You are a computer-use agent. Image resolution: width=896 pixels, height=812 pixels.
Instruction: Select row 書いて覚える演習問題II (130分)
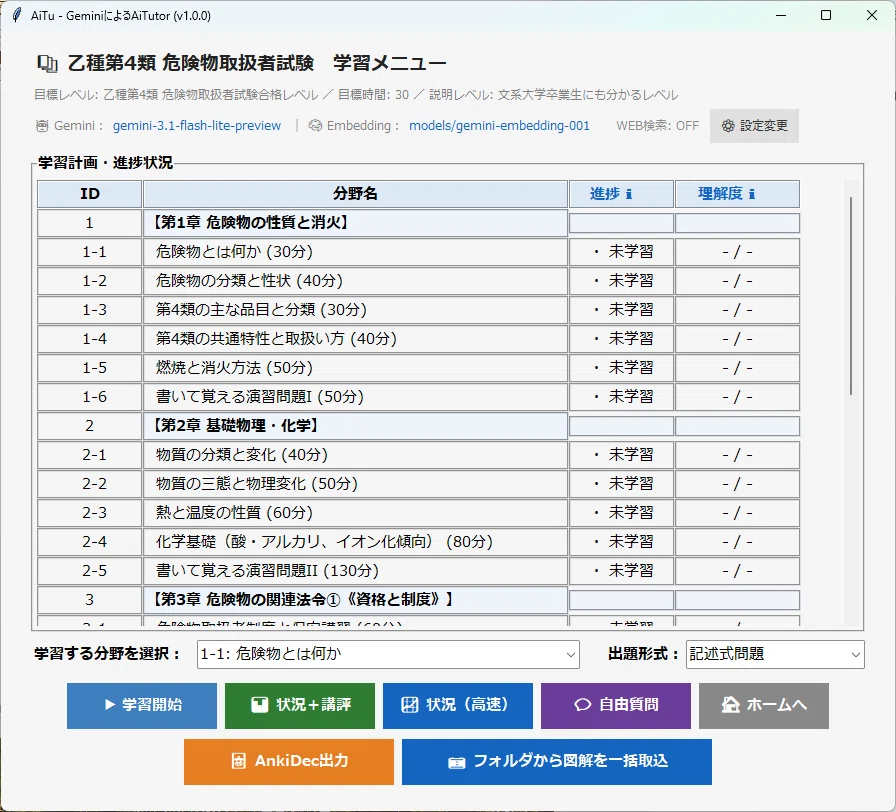[x=355, y=571]
